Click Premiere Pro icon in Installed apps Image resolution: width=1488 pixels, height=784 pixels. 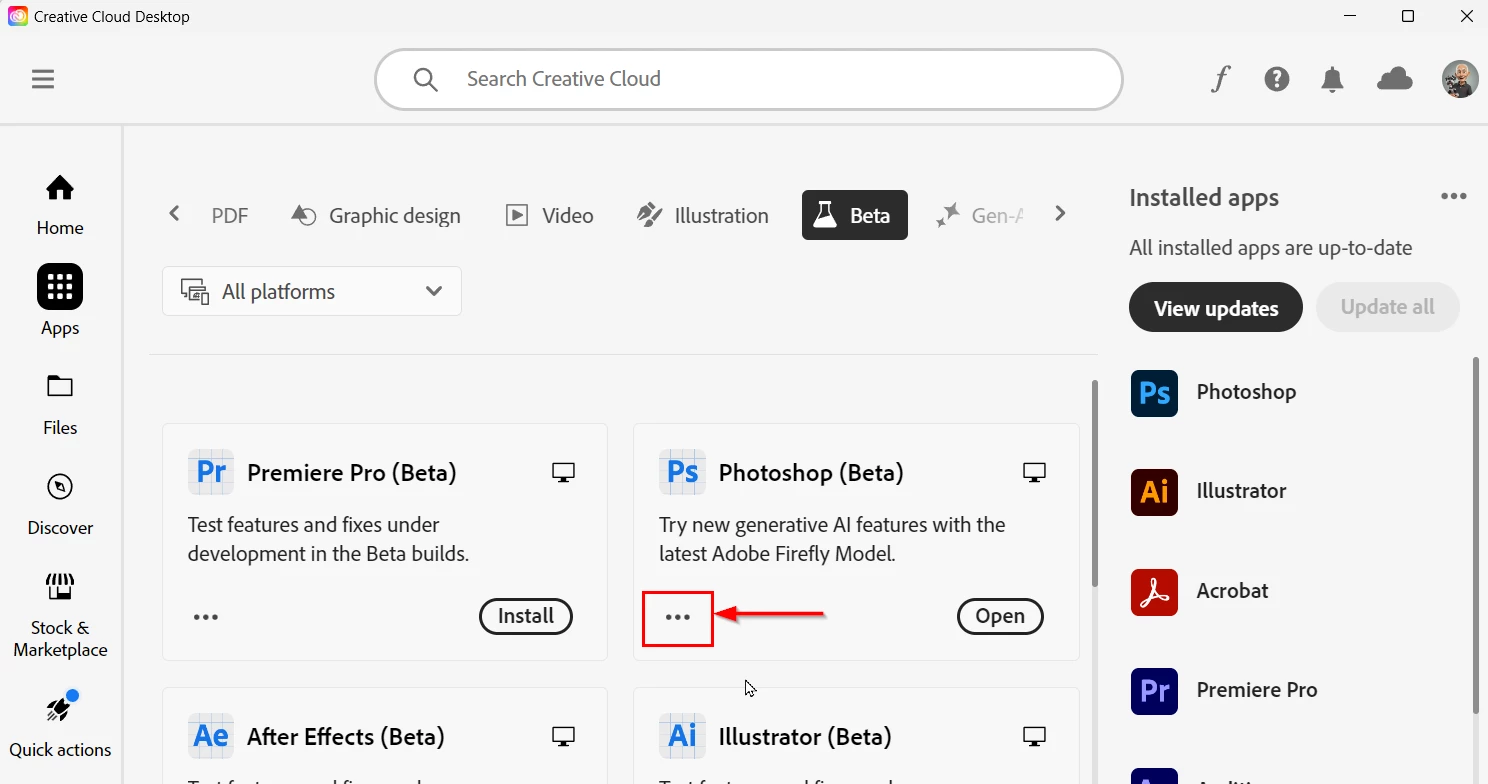(x=1154, y=690)
